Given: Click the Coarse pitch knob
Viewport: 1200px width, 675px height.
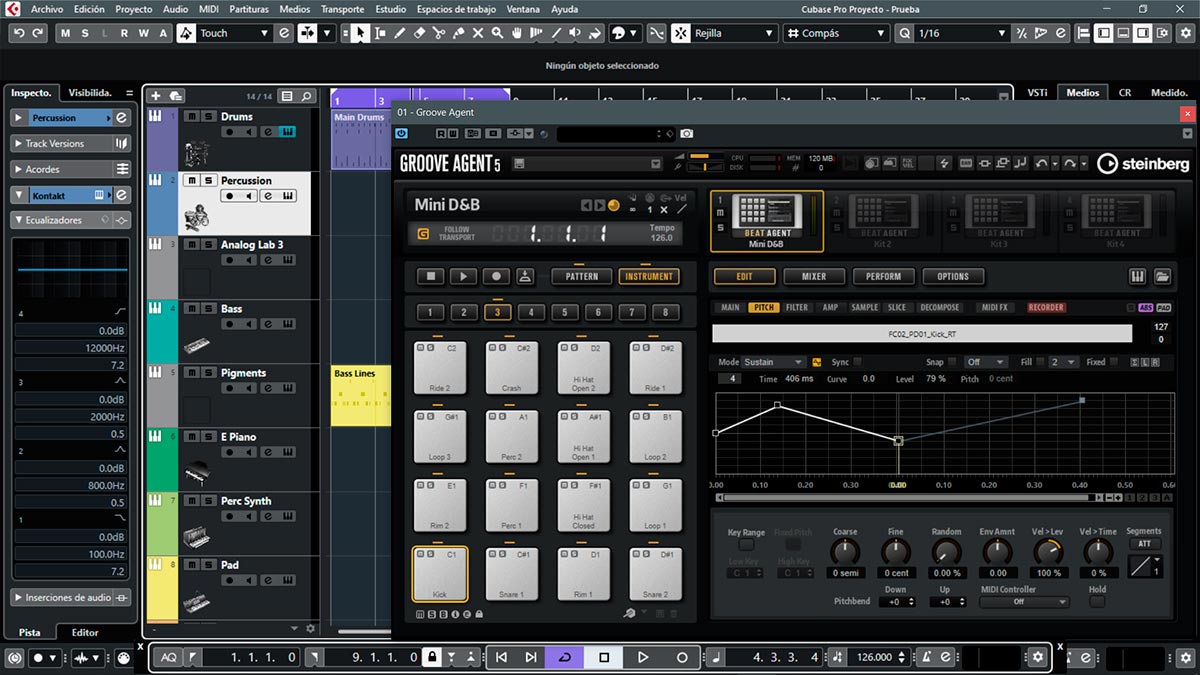Looking at the screenshot, I should (x=845, y=551).
